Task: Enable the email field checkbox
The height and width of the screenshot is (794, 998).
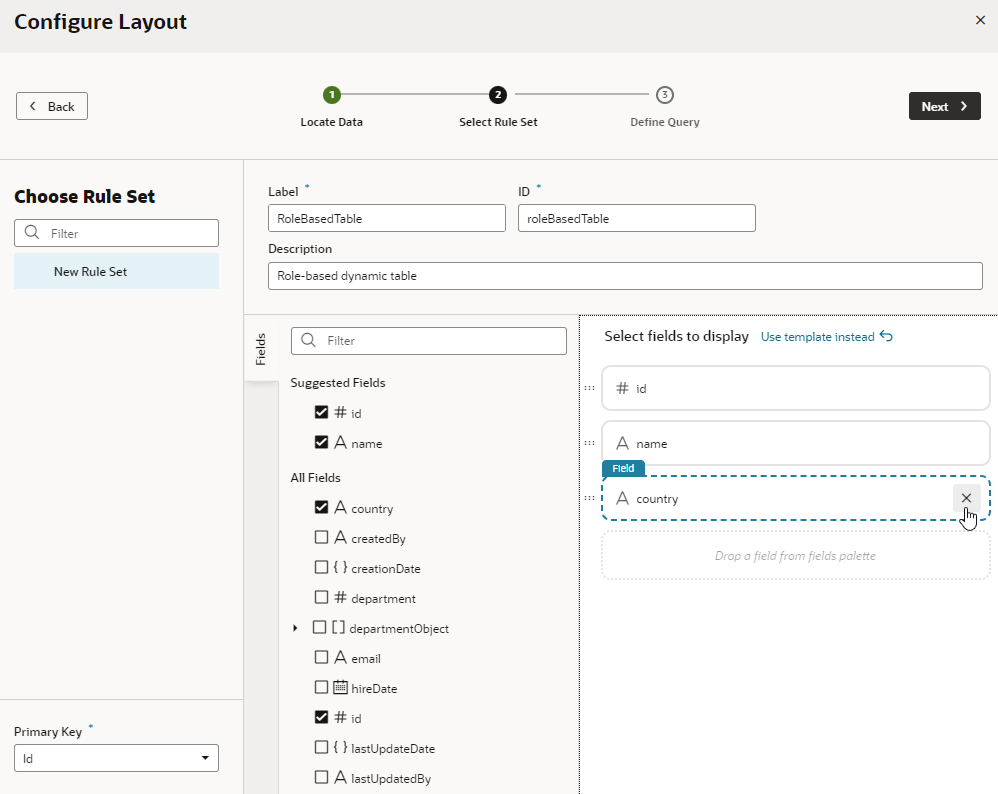Action: (321, 657)
